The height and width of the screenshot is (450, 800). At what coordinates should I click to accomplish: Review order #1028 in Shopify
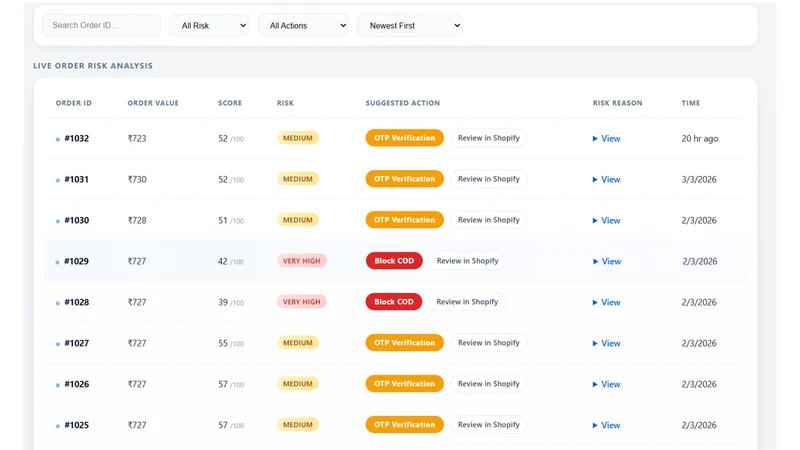(467, 302)
